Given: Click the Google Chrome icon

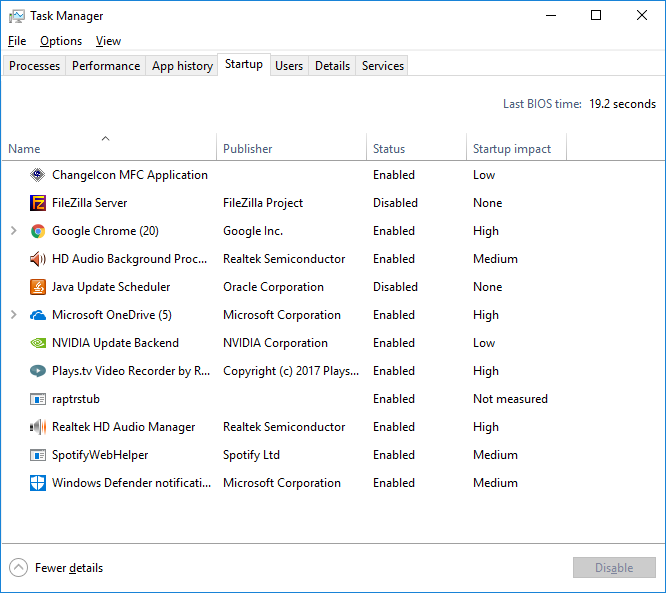Looking at the screenshot, I should coord(37,231).
